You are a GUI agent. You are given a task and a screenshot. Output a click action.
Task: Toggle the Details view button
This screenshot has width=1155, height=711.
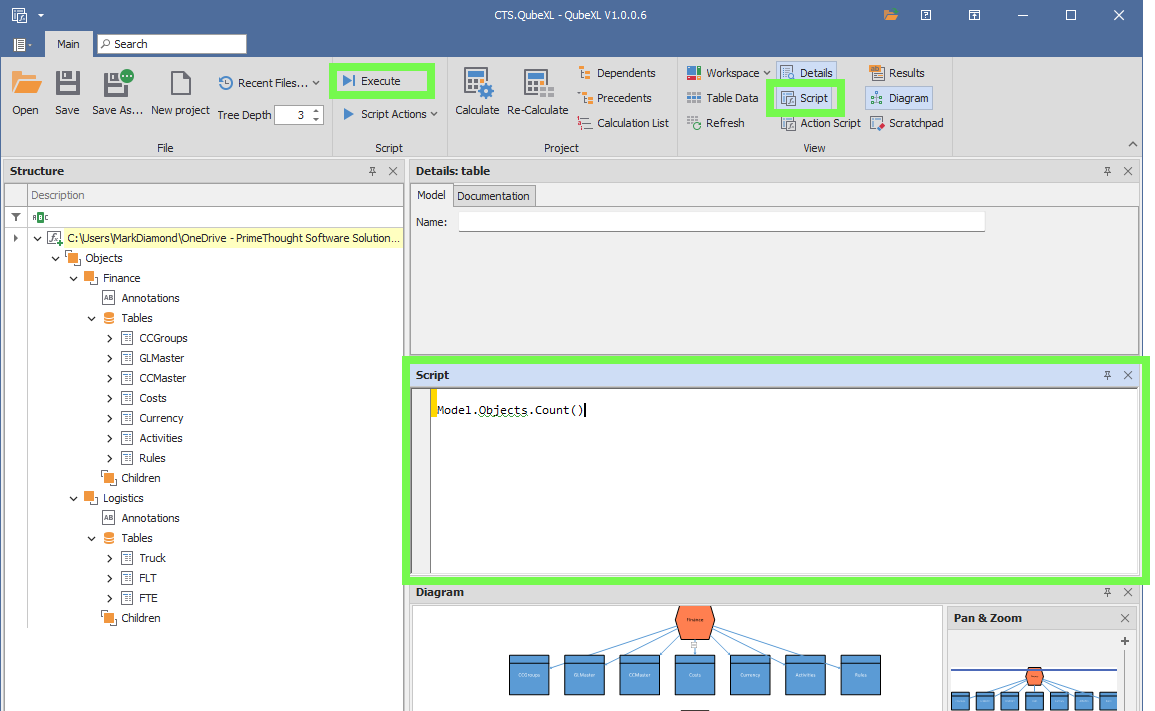806,73
